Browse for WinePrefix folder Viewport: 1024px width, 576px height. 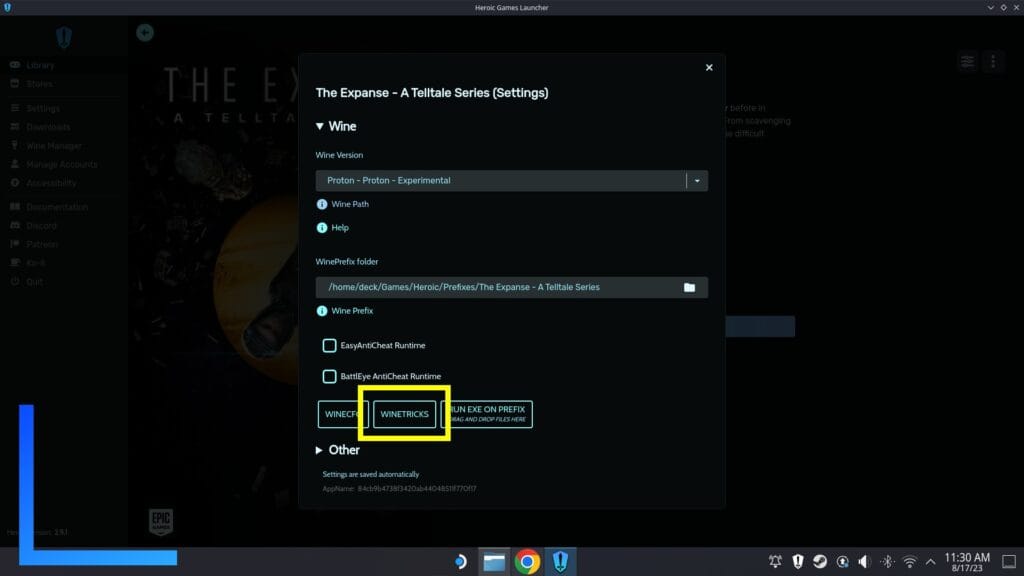pos(689,287)
